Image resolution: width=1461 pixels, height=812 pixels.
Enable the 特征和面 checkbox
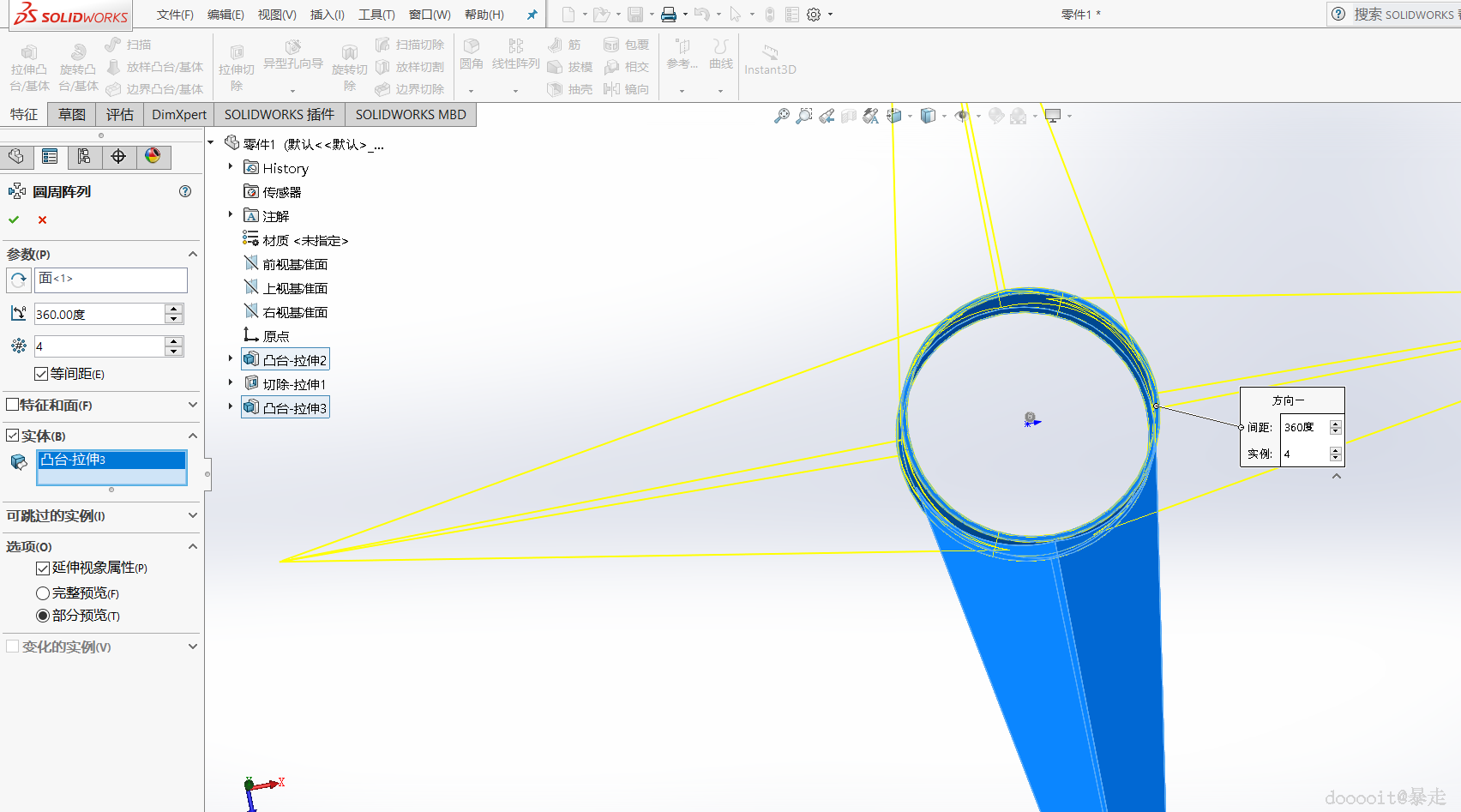coord(13,405)
